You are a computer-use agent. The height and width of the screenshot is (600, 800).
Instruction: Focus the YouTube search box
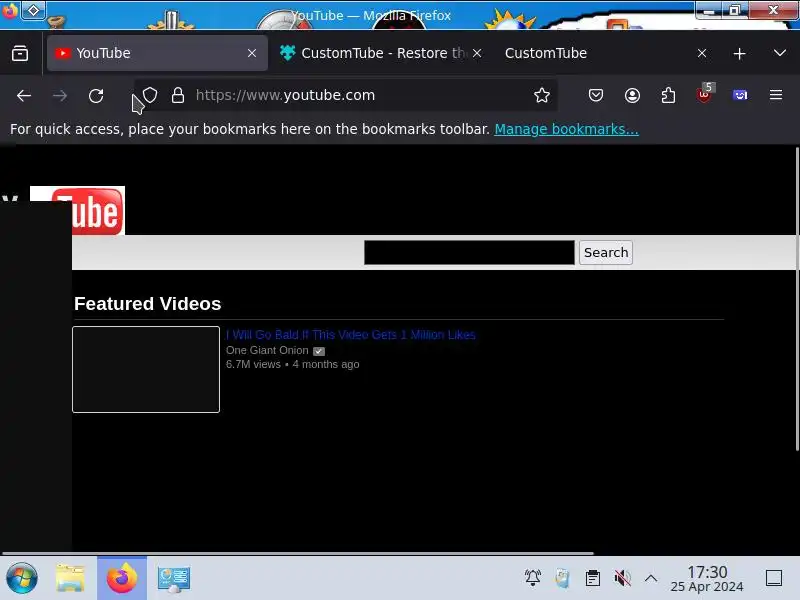click(x=469, y=253)
